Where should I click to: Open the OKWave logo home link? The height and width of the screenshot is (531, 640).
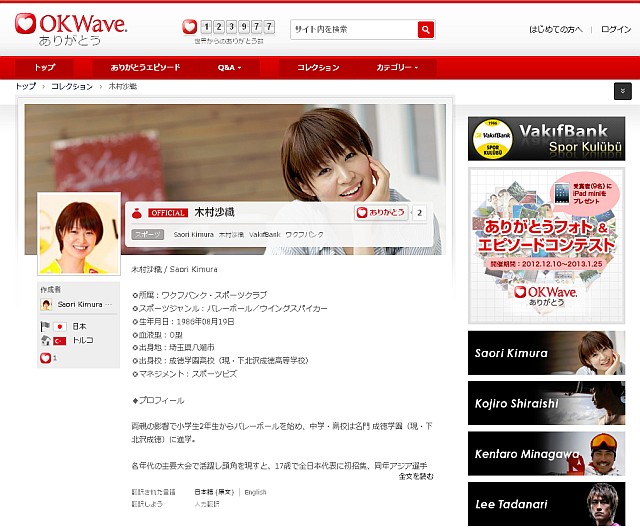[x=71, y=29]
